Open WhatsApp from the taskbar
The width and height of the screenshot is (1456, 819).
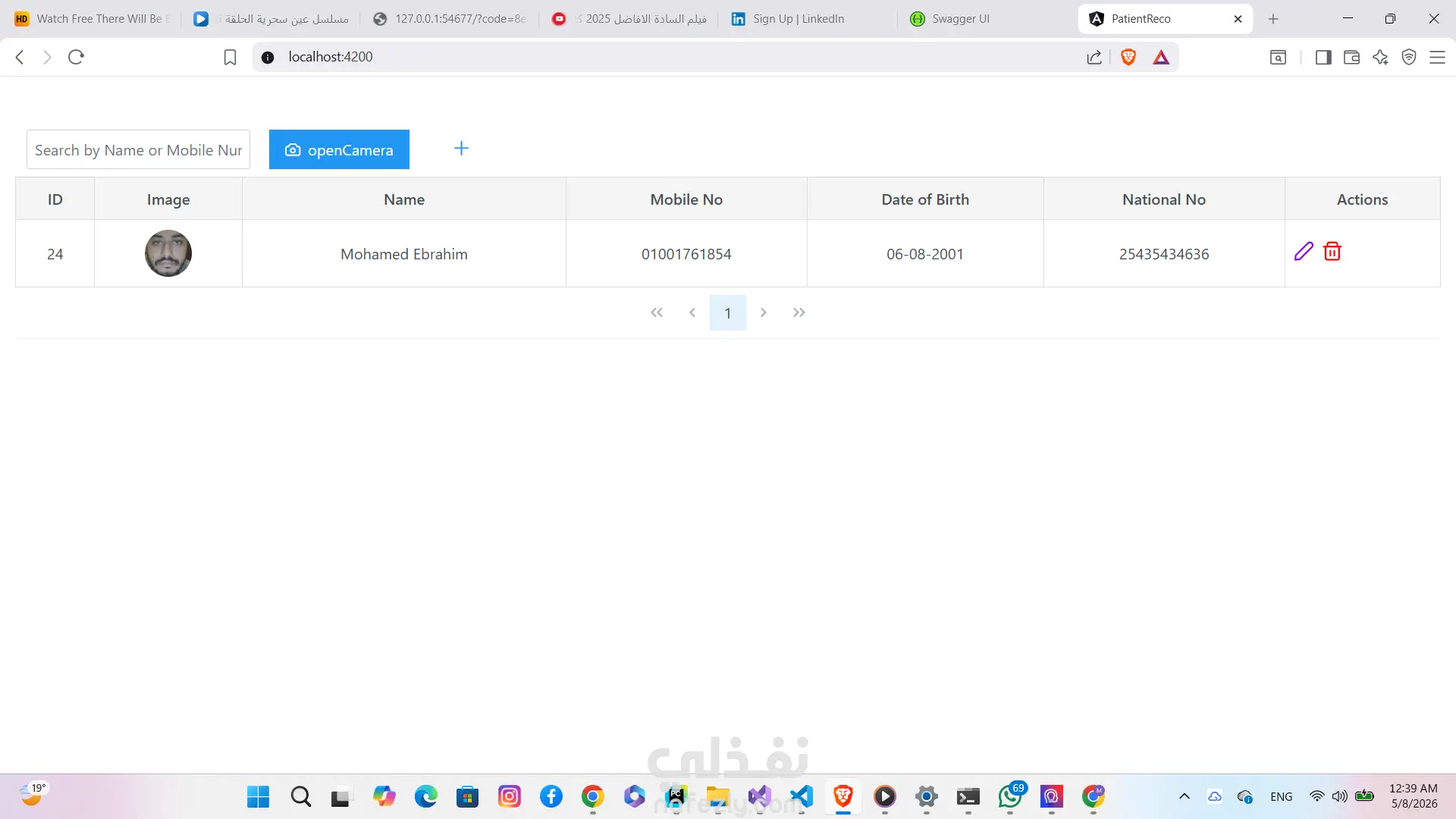(1011, 796)
